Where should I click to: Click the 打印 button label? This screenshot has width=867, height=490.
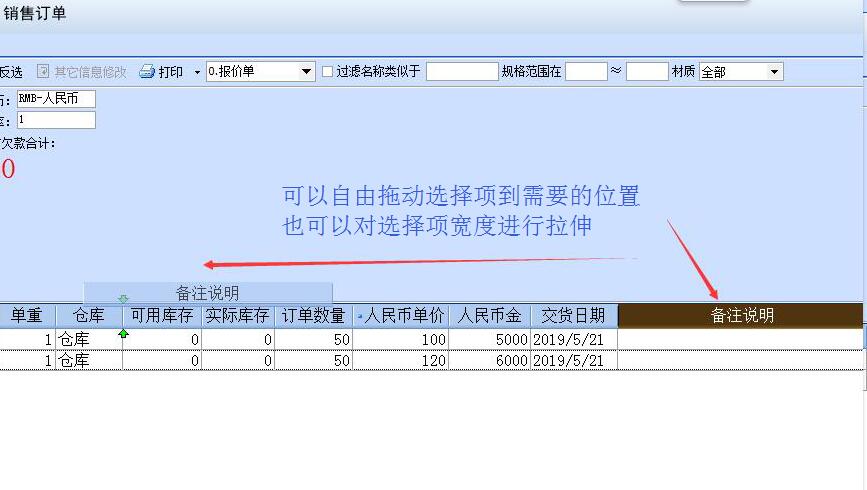click(x=170, y=72)
